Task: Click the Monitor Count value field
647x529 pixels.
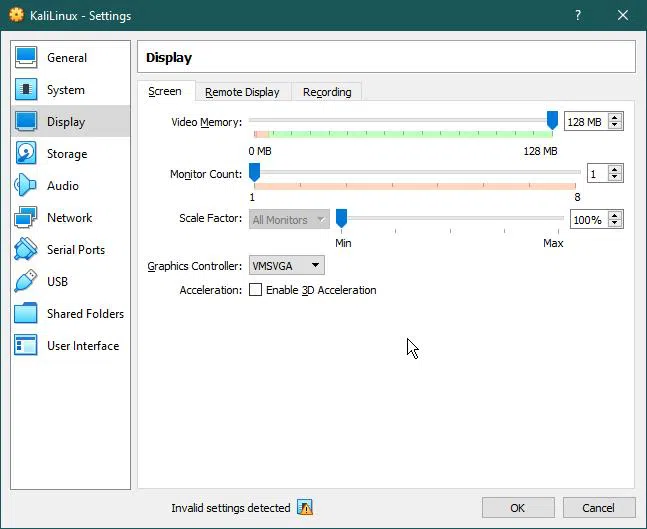Action: click(x=597, y=174)
